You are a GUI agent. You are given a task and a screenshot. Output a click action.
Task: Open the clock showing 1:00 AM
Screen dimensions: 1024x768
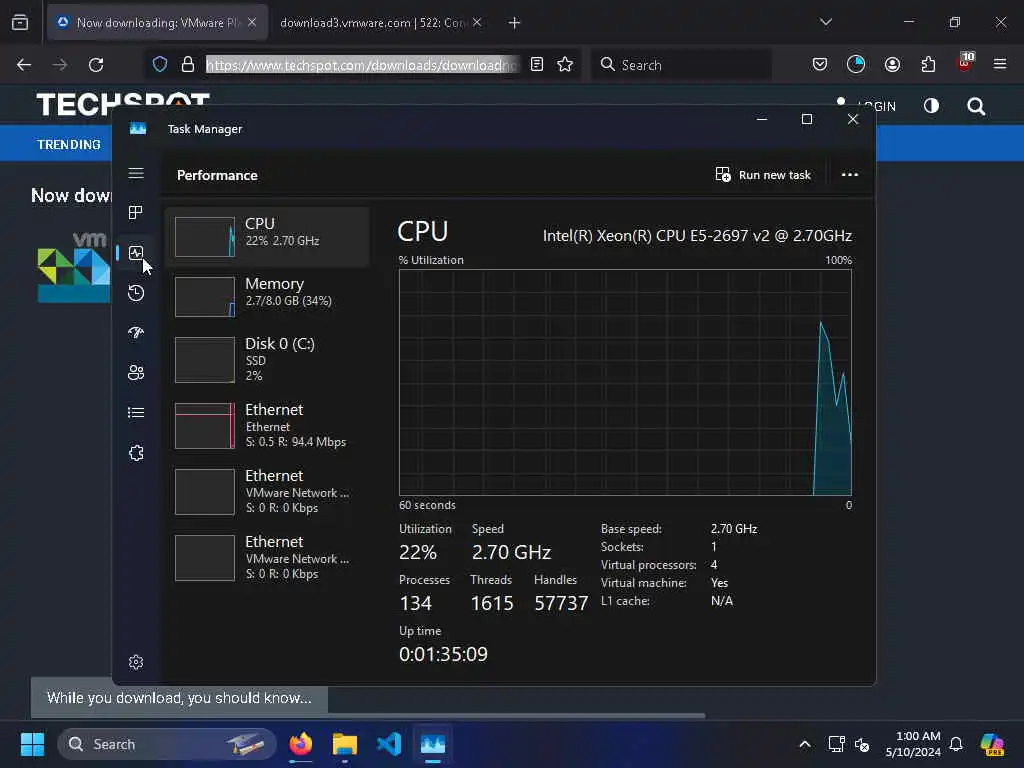pyautogui.click(x=913, y=744)
